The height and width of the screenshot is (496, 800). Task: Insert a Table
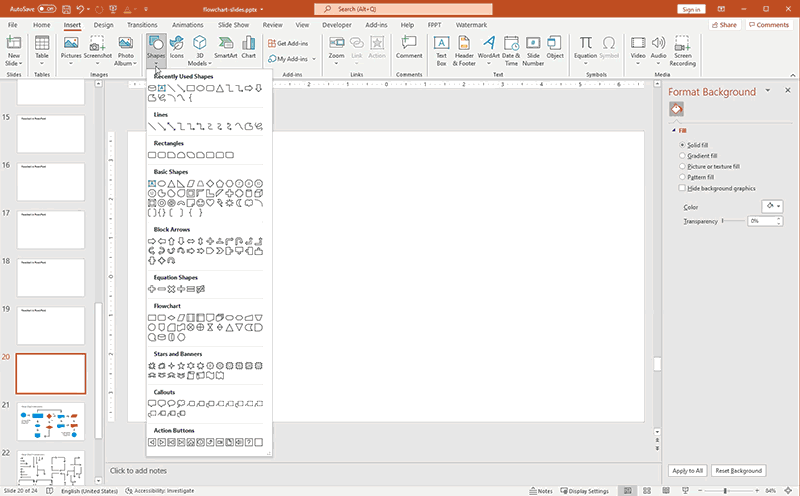point(42,49)
